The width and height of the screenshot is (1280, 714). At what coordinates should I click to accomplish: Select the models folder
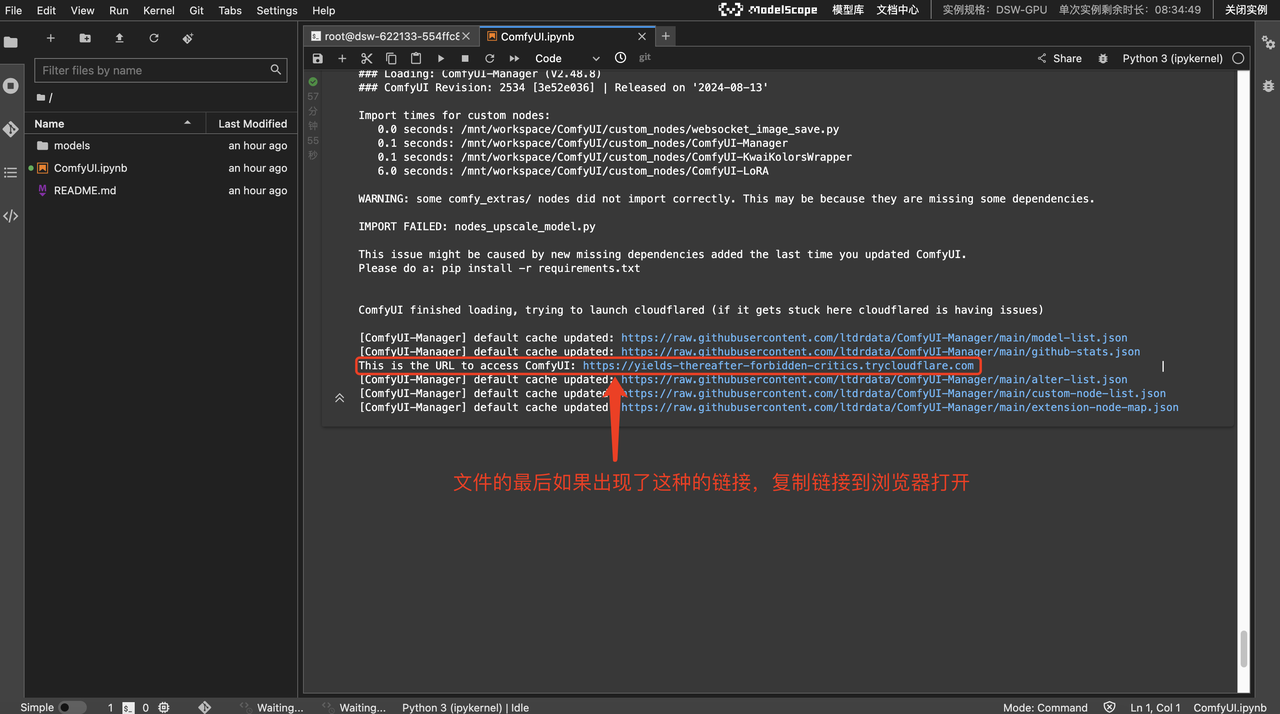(161, 146)
